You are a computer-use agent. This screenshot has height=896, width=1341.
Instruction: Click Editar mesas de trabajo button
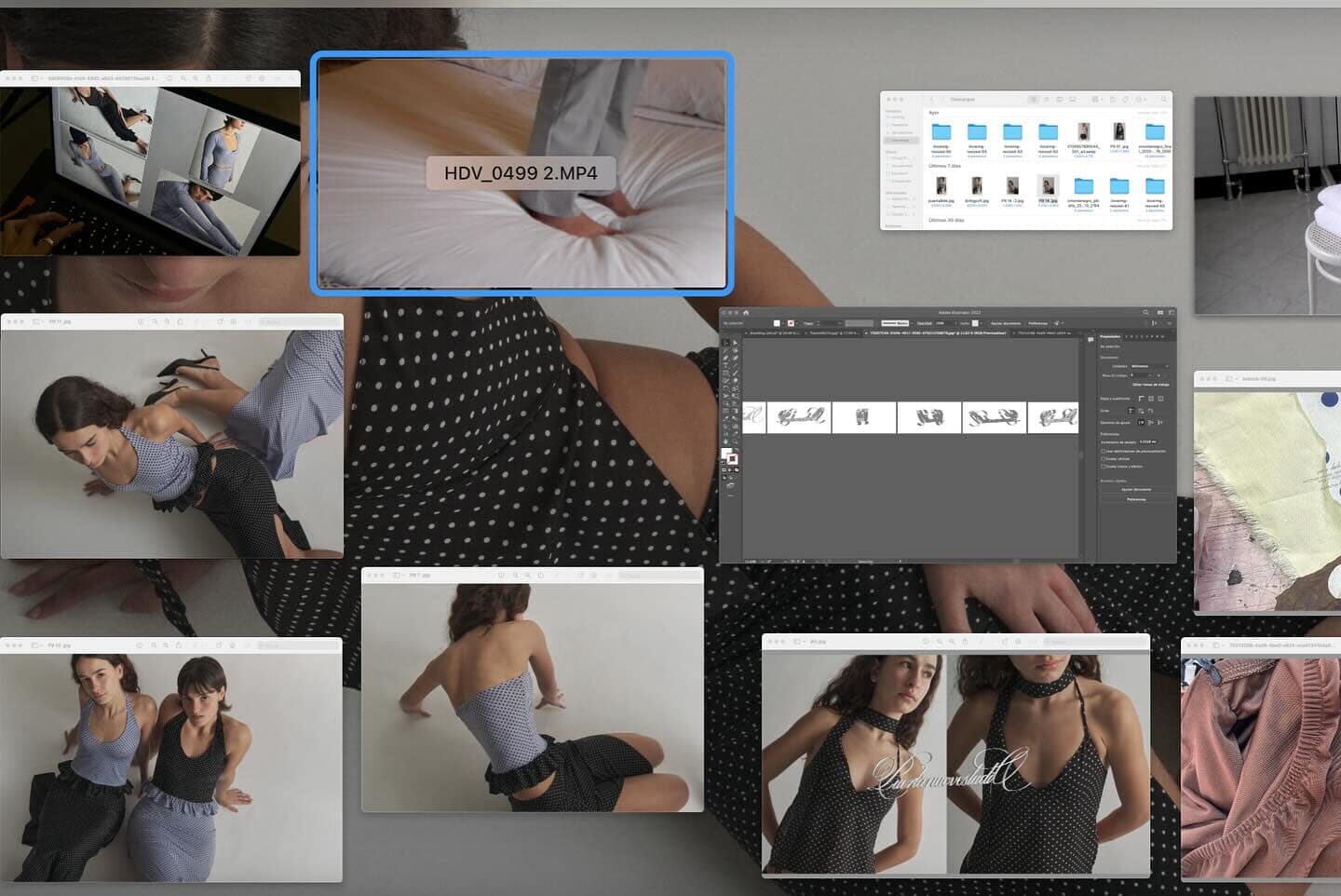coord(1151,385)
